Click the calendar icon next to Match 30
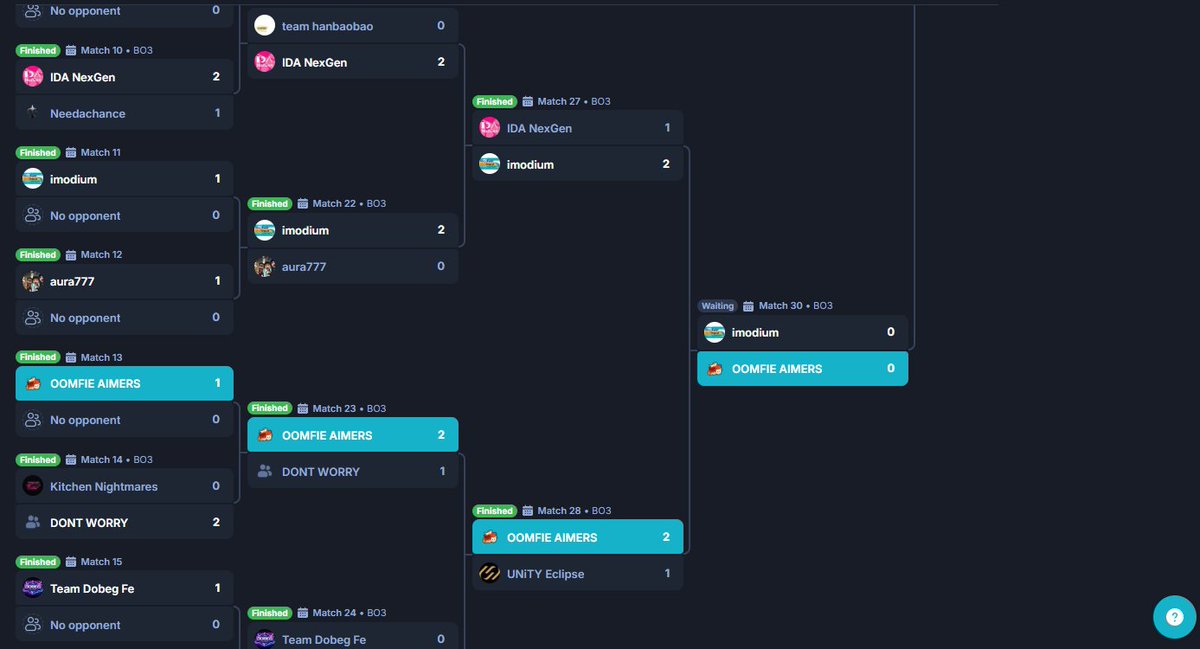Screen dimensions: 1200x649 [x=749, y=305]
